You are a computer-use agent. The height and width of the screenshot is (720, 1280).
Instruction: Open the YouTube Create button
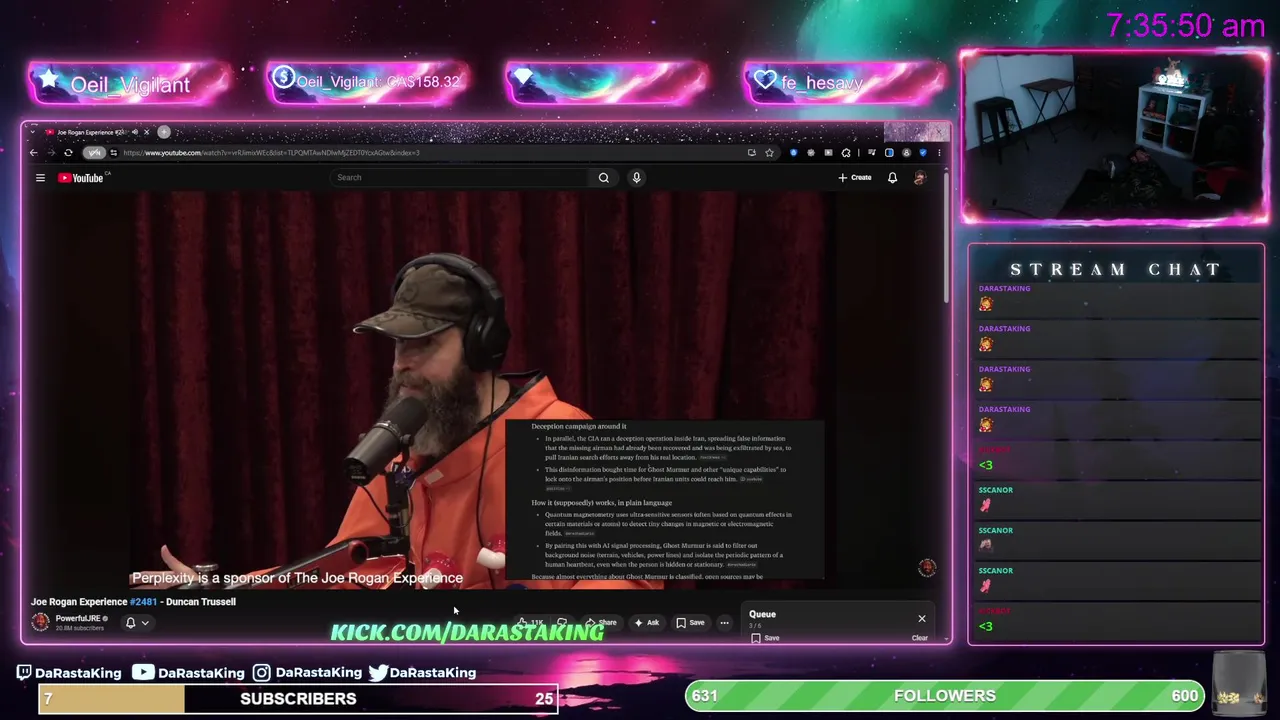click(x=855, y=177)
